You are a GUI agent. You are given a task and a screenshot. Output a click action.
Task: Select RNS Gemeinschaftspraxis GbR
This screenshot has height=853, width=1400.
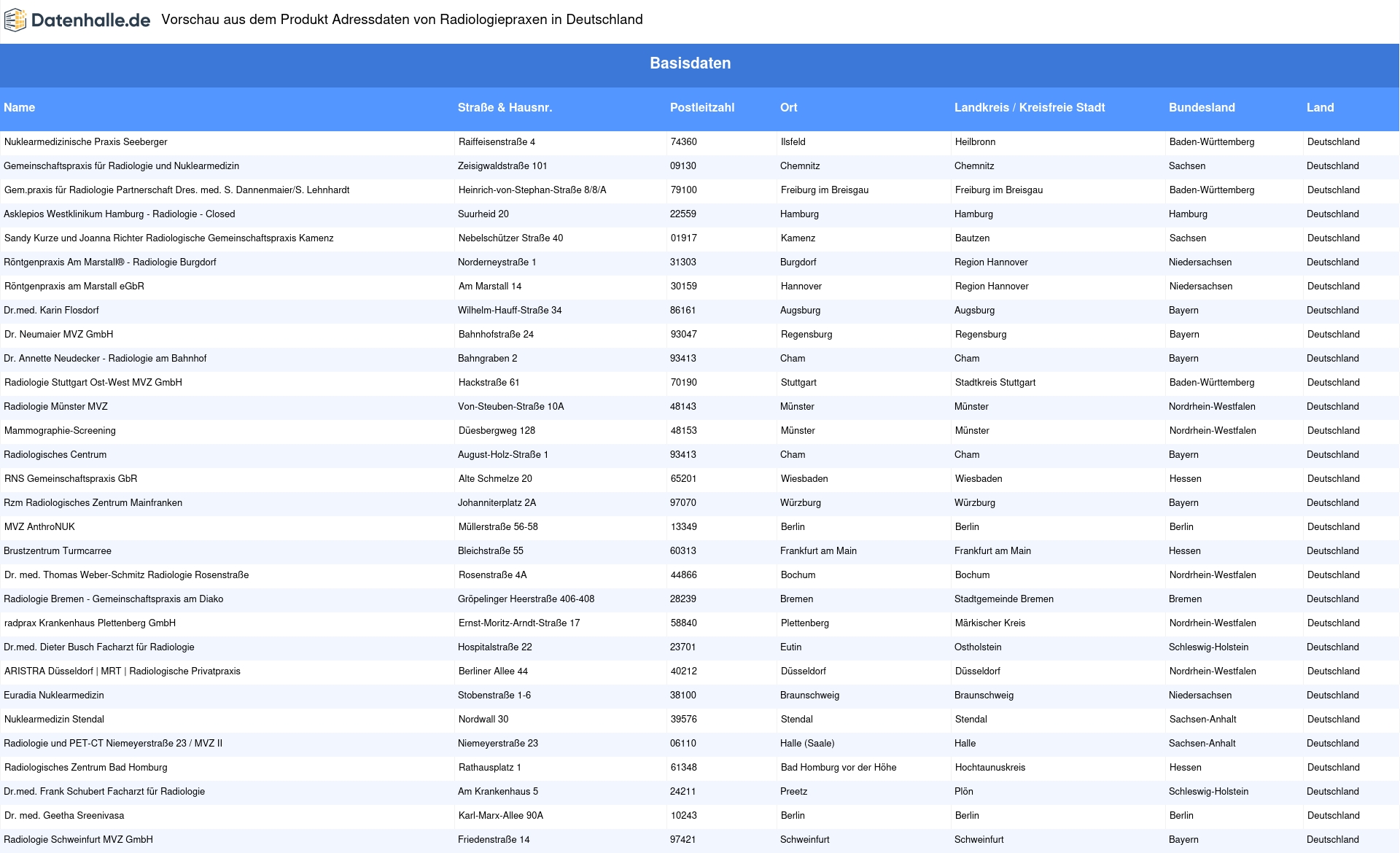pos(71,479)
